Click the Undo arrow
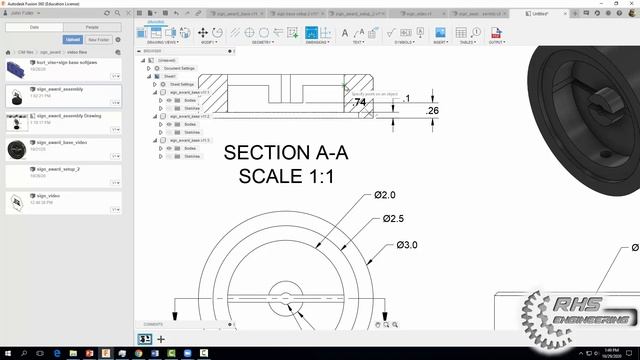This screenshot has height=360, width=640. (x=176, y=13)
